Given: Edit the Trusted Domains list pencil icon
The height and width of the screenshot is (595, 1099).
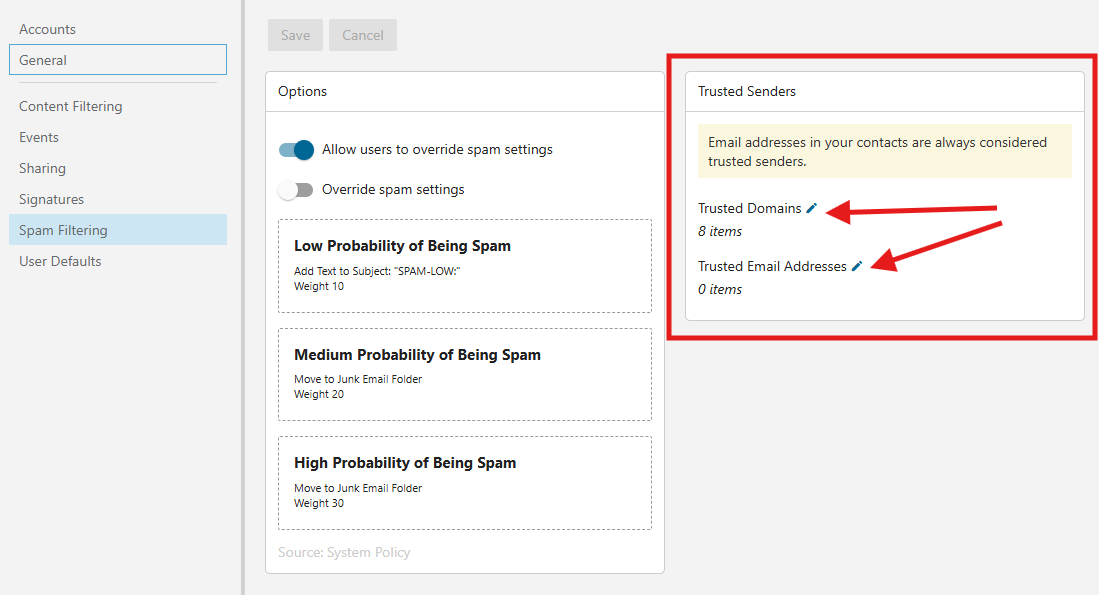Looking at the screenshot, I should [x=812, y=208].
